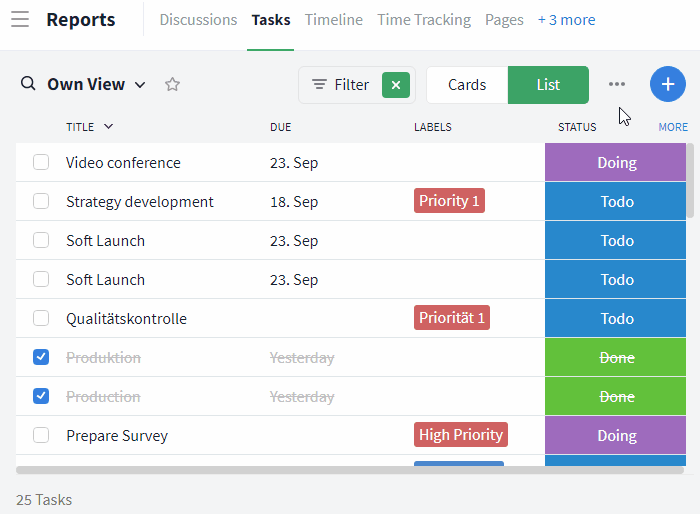Add a new task with plus button
This screenshot has width=700, height=514.
[x=667, y=84]
